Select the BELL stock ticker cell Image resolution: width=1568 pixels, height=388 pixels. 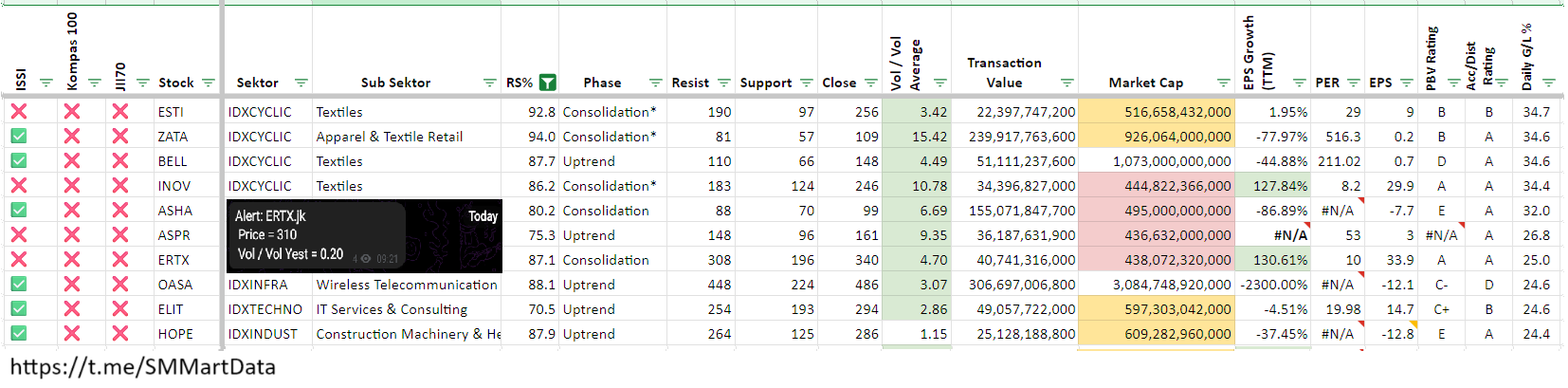click(173, 161)
